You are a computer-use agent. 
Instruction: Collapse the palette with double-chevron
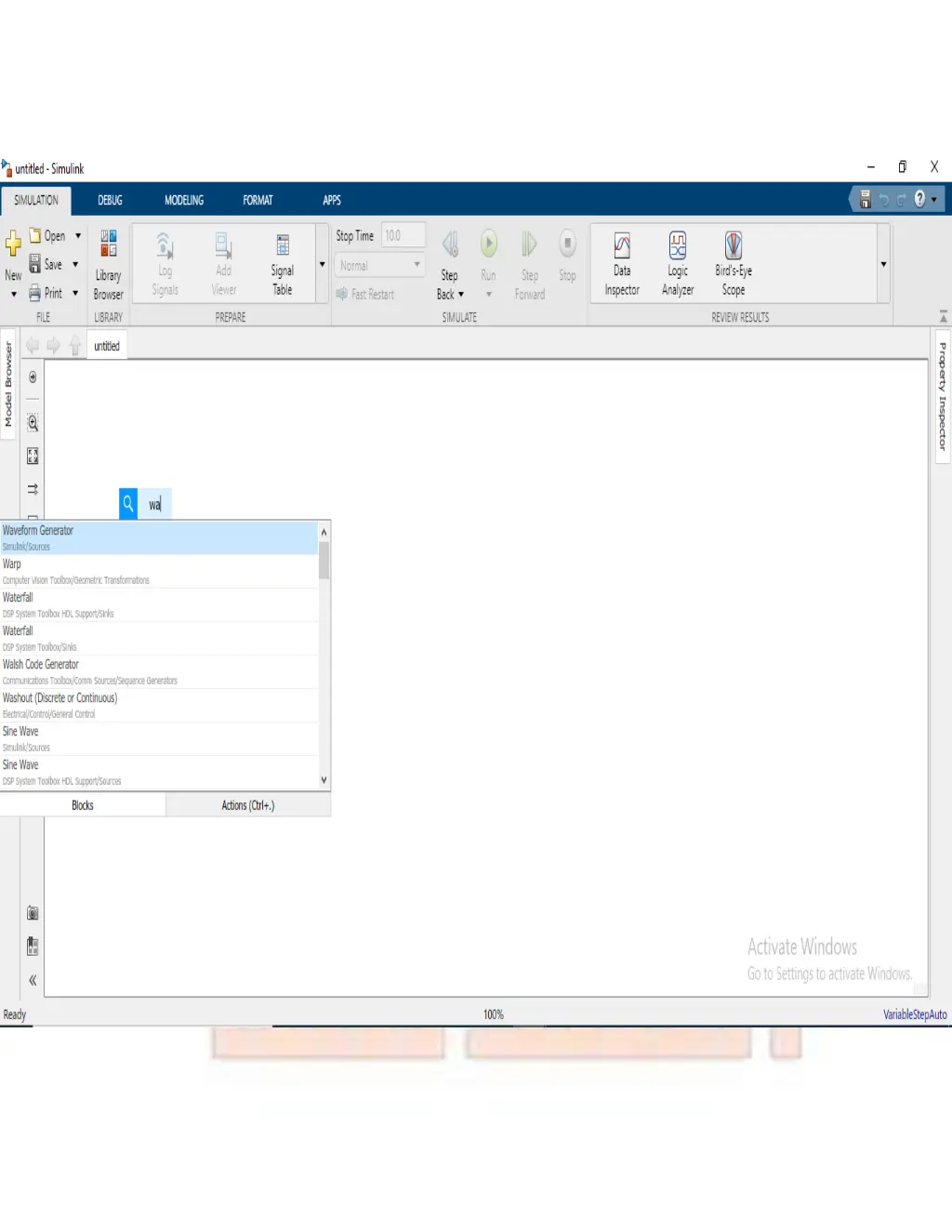33,980
